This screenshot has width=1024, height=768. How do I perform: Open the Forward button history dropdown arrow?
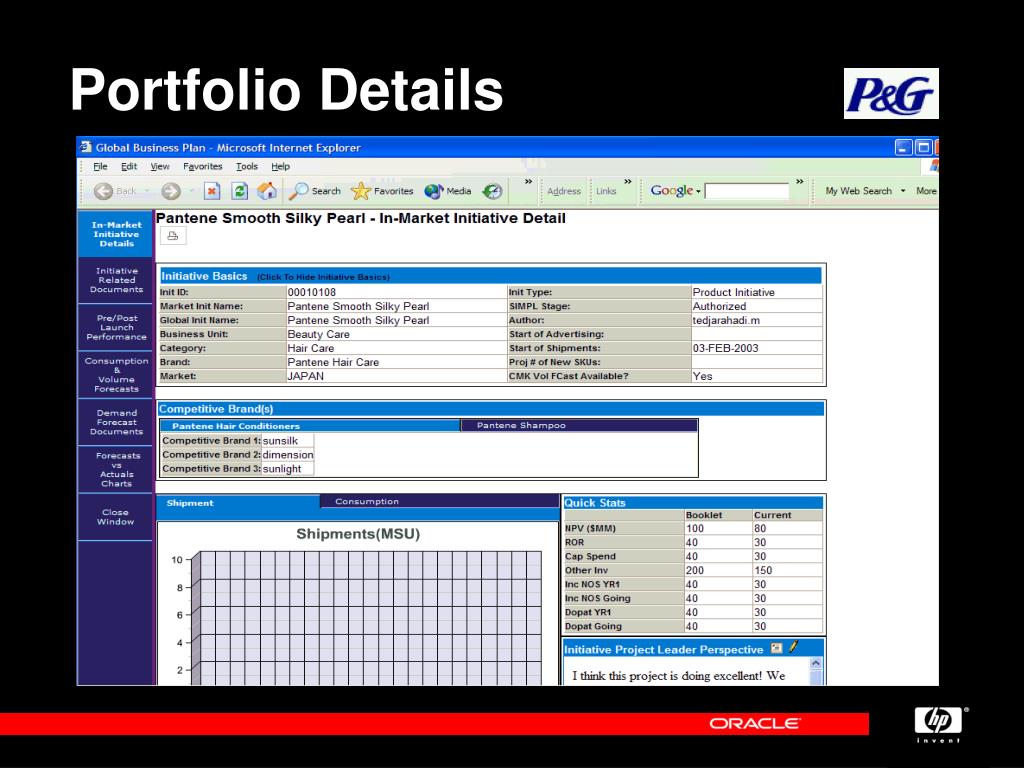pos(191,191)
